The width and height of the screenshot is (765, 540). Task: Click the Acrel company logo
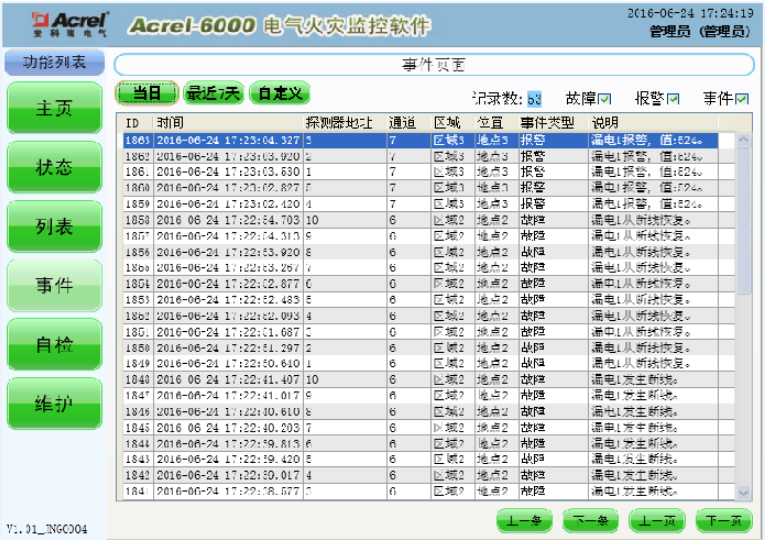pos(70,24)
